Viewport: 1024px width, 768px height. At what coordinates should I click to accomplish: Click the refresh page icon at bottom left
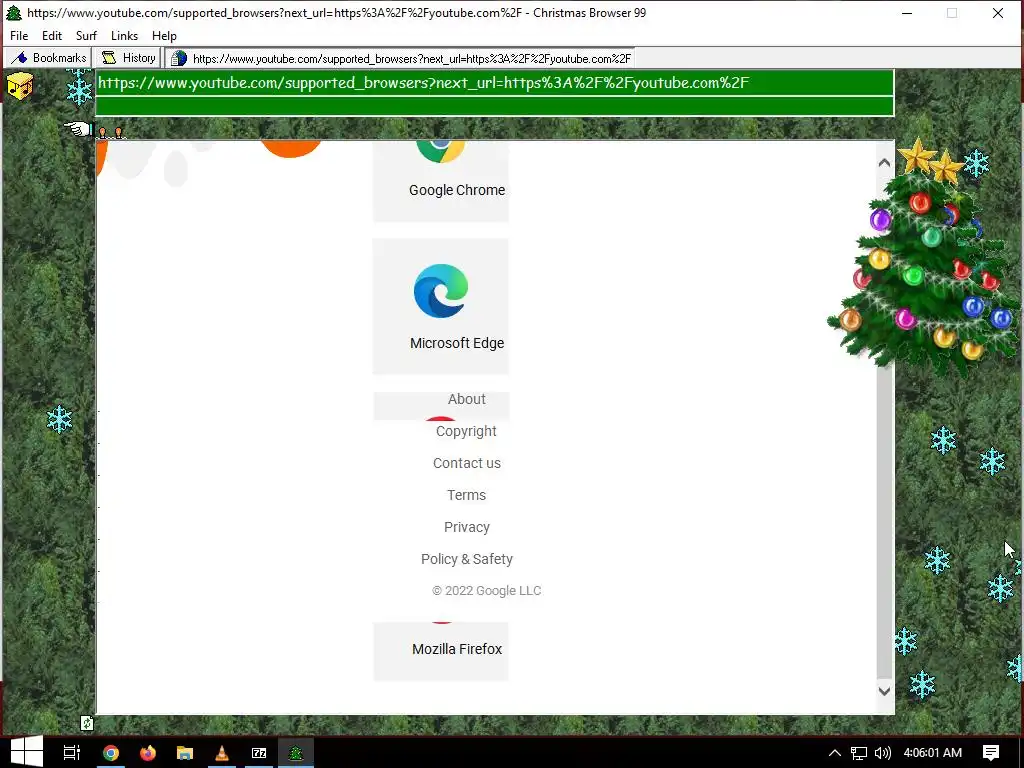click(87, 722)
